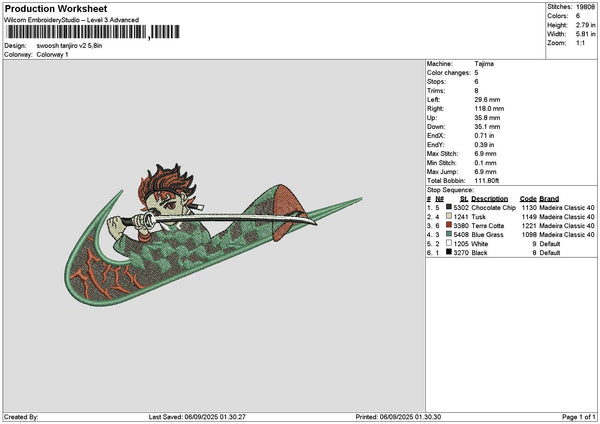Click the 'Color changes:' label

point(449,73)
